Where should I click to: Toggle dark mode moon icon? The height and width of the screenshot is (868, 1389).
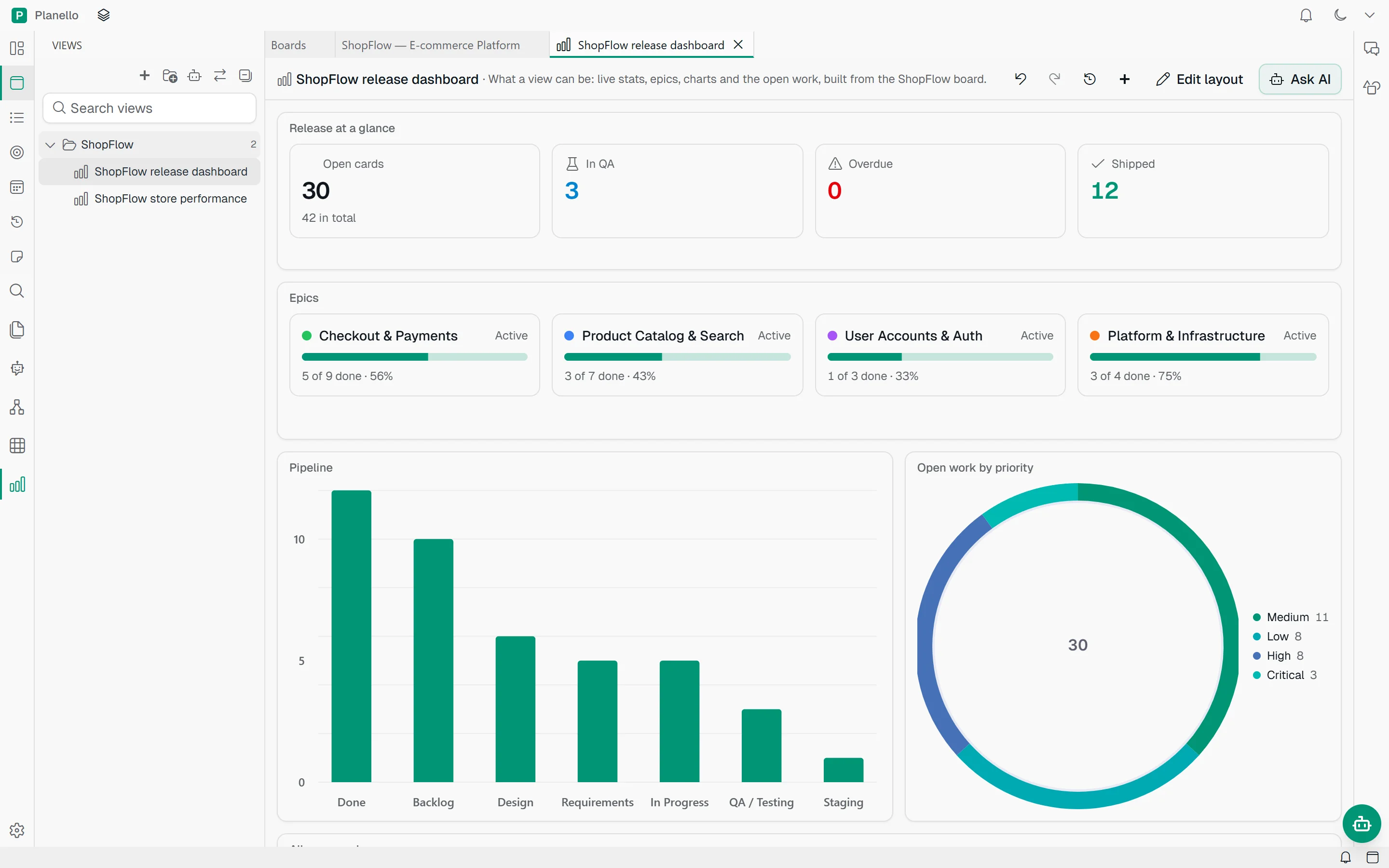(1340, 15)
